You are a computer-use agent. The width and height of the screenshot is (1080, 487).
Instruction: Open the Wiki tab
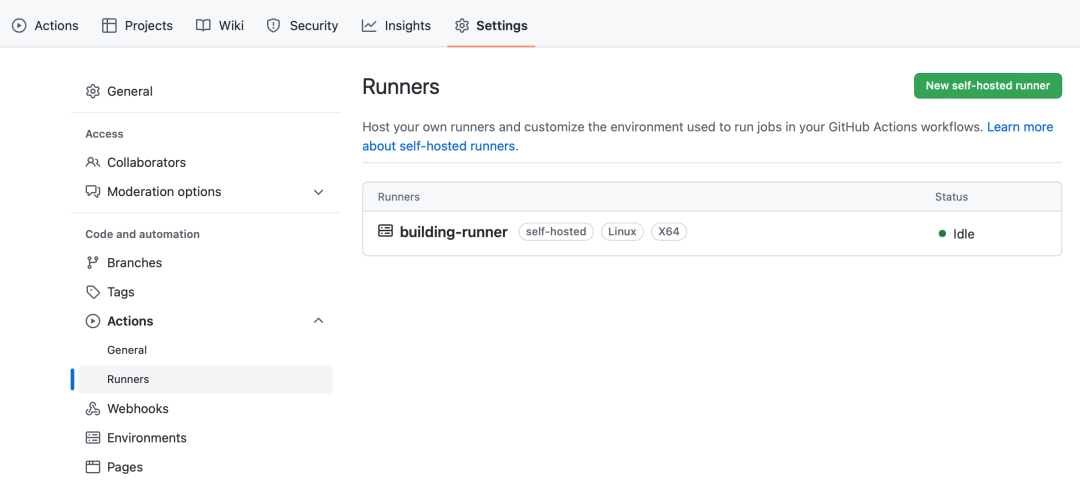[220, 25]
